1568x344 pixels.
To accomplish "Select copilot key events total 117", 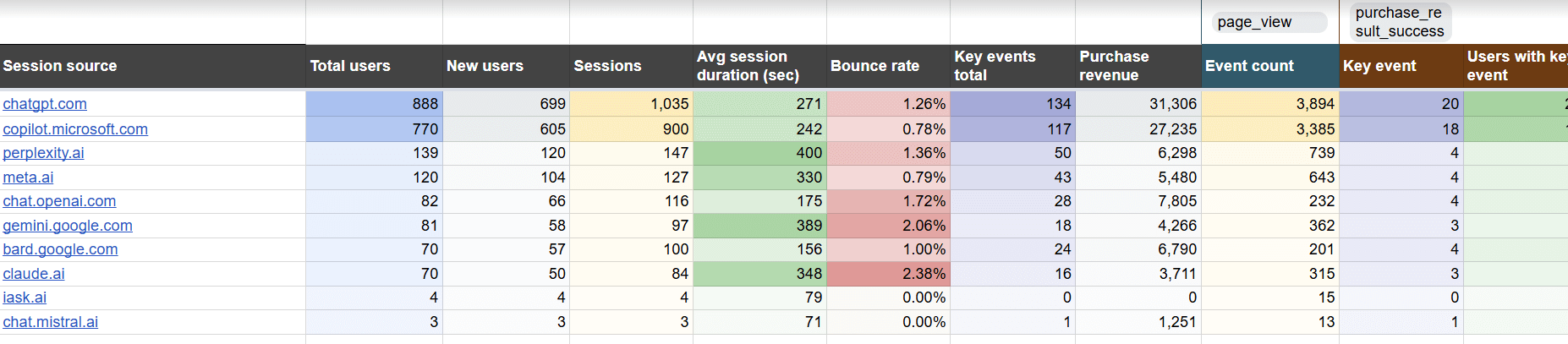I will pos(1013,129).
